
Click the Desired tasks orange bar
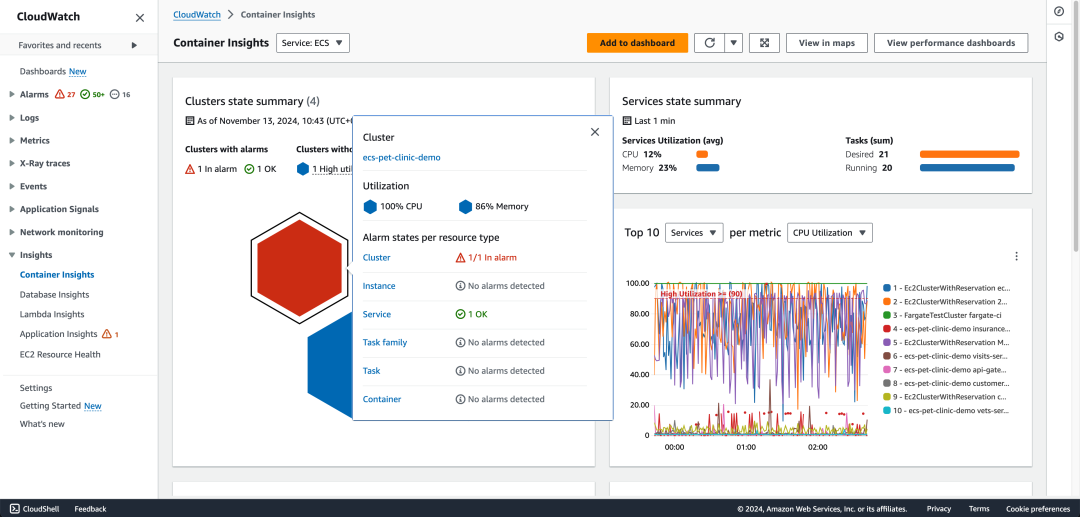pyautogui.click(x=969, y=155)
